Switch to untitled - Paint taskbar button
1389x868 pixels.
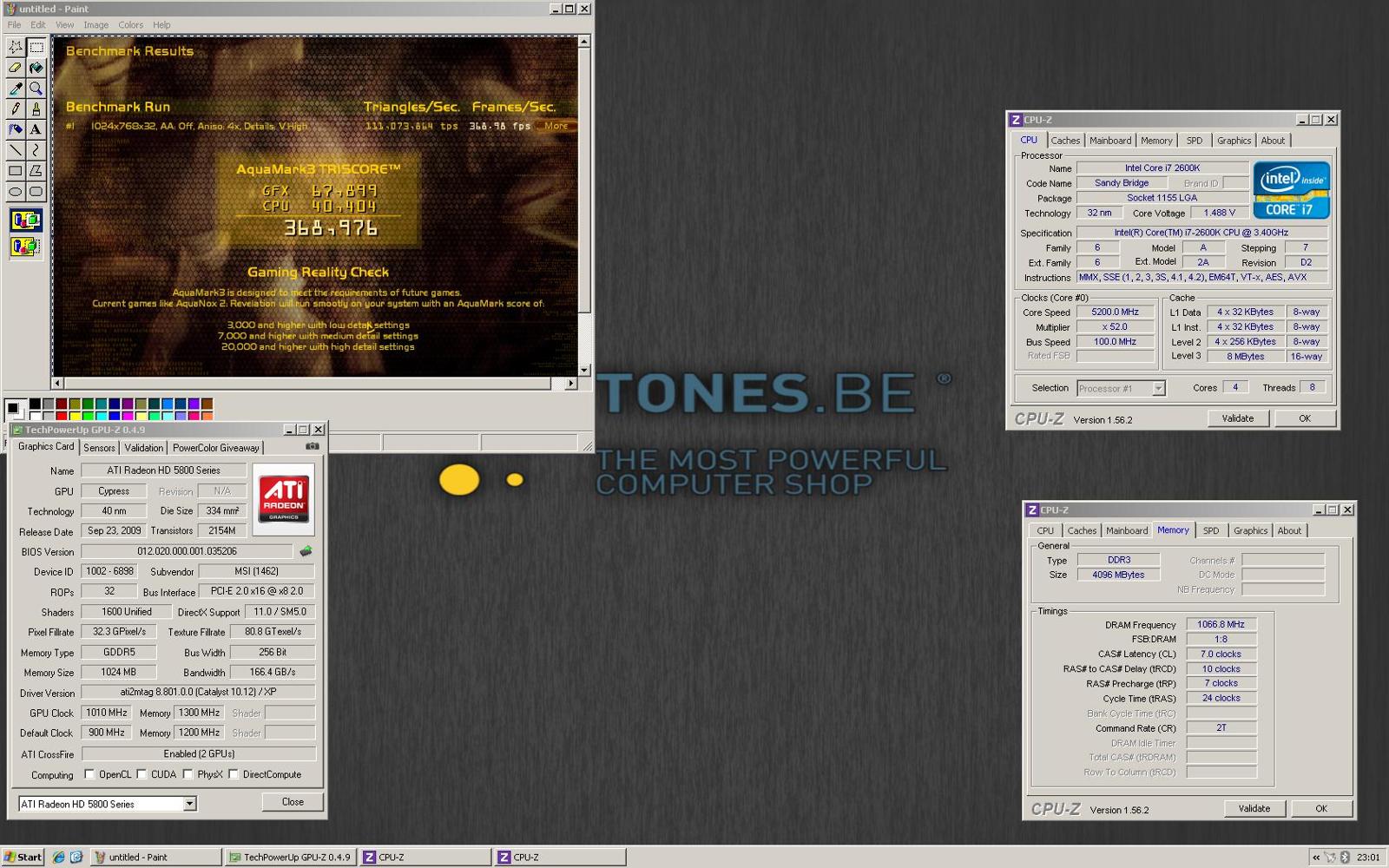click(155, 857)
